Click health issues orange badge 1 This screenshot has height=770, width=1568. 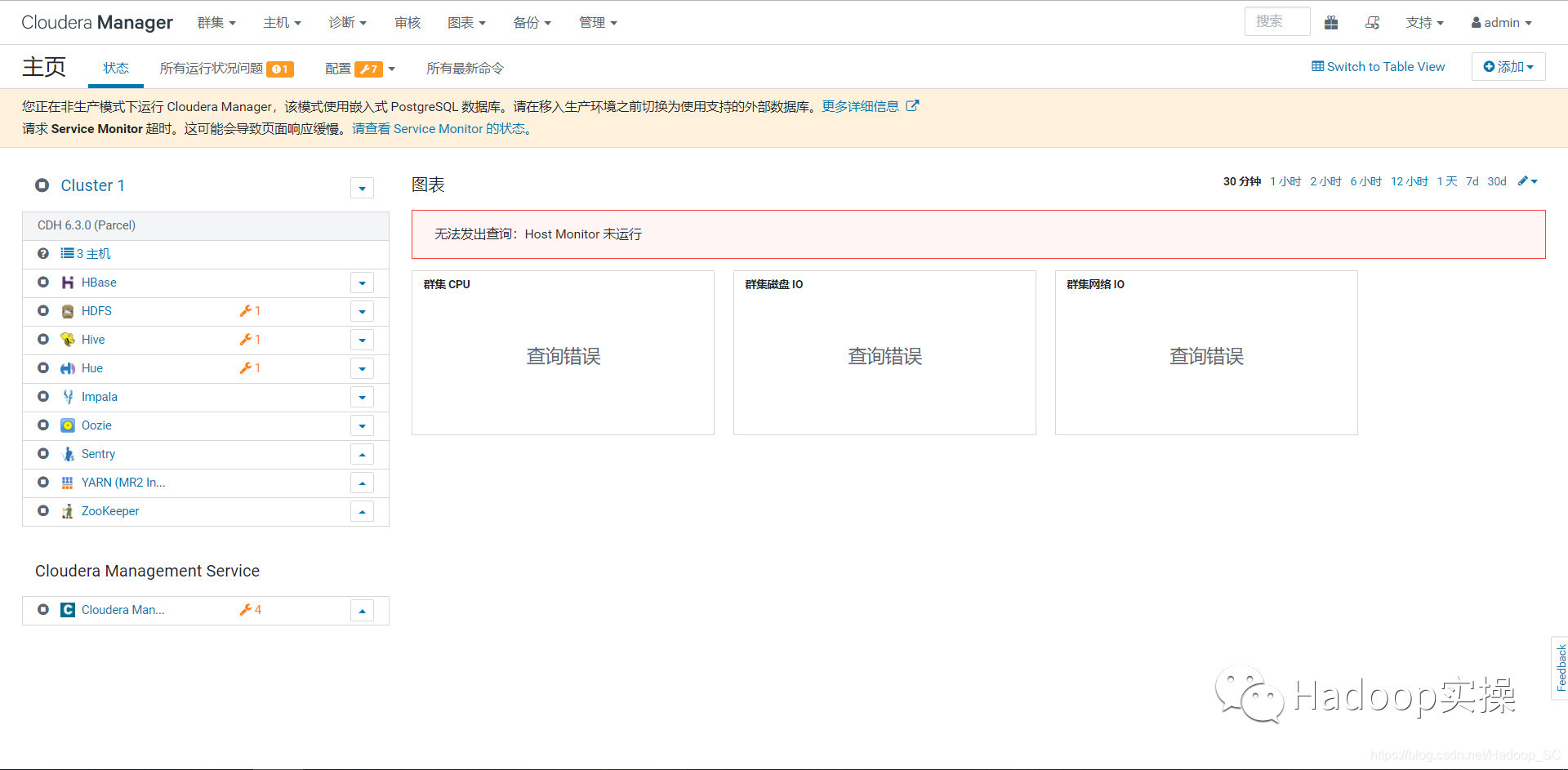coord(280,69)
